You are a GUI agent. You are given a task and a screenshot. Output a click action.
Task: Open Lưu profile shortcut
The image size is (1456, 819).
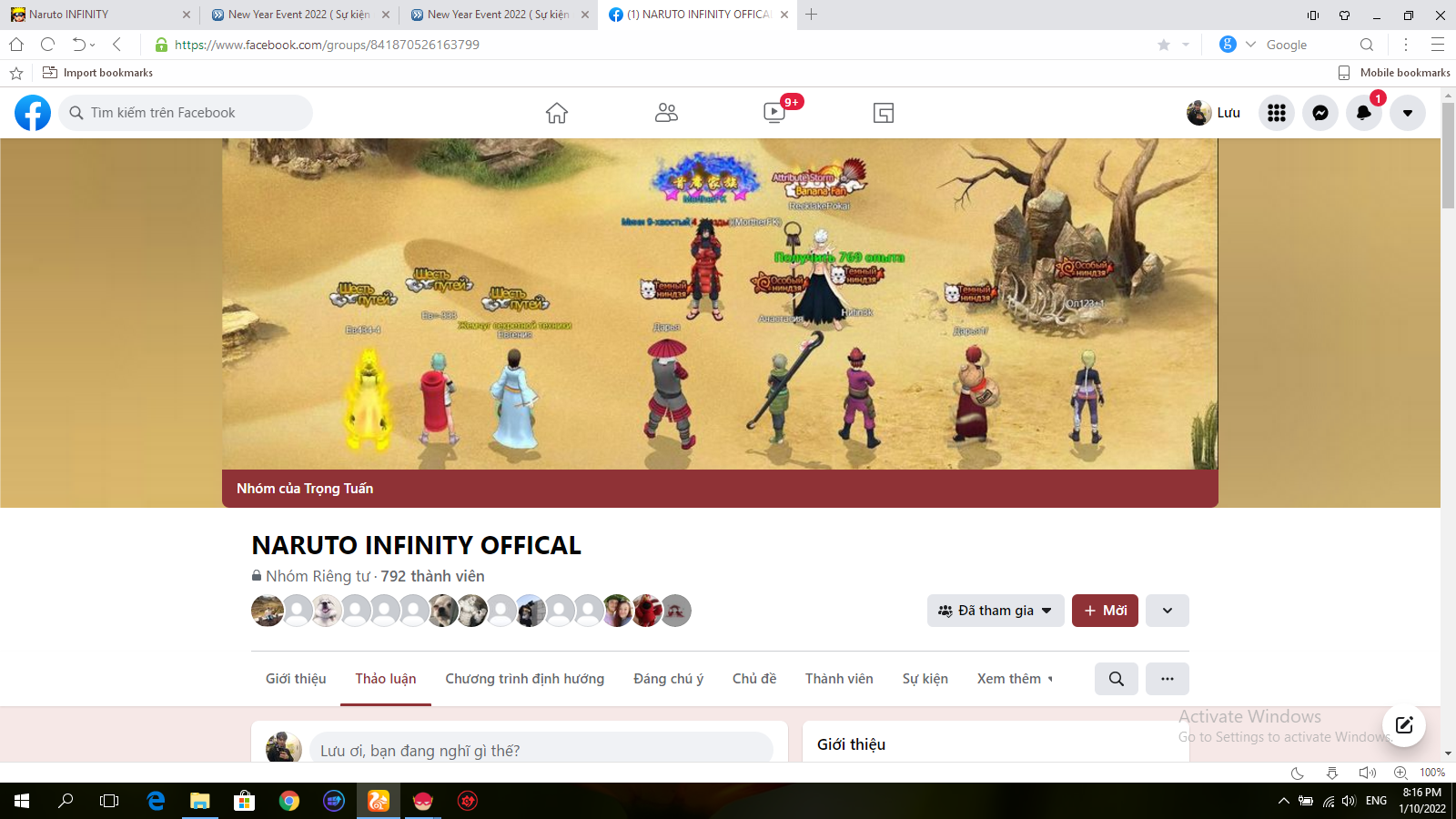coord(1214,113)
